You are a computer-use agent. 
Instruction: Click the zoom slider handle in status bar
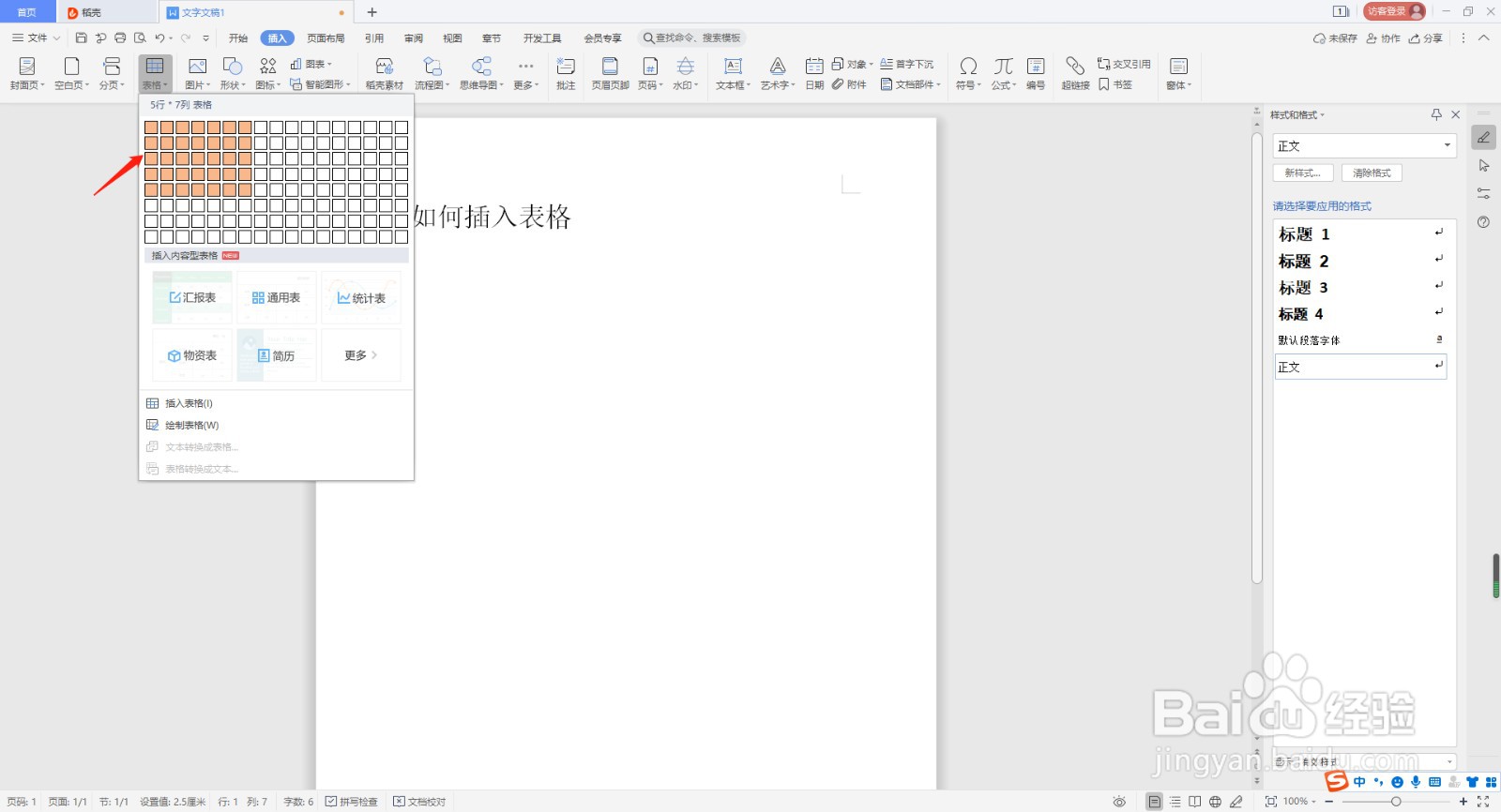point(1396,802)
